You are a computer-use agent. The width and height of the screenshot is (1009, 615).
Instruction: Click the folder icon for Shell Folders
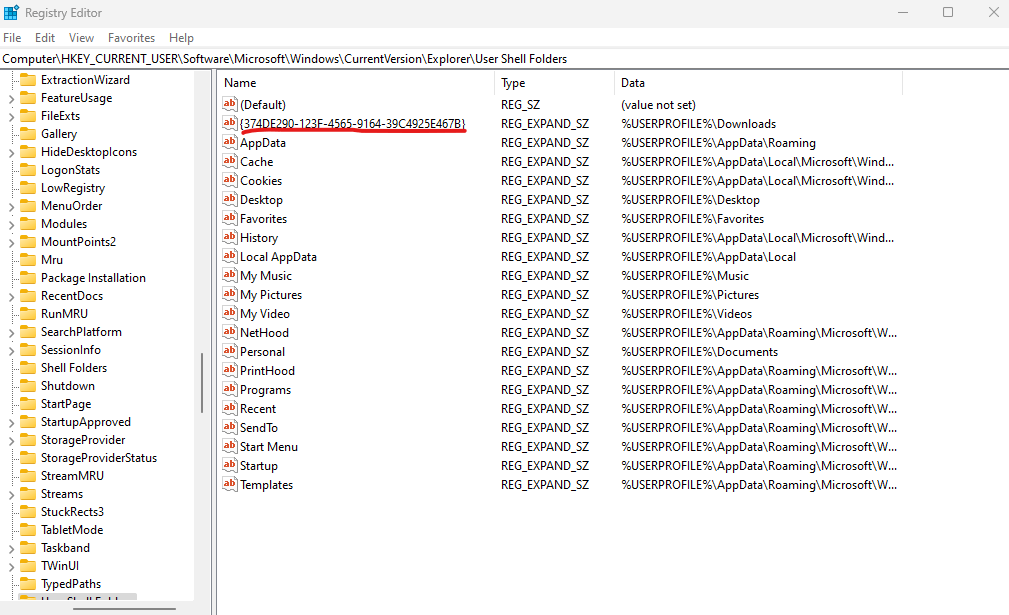(29, 368)
